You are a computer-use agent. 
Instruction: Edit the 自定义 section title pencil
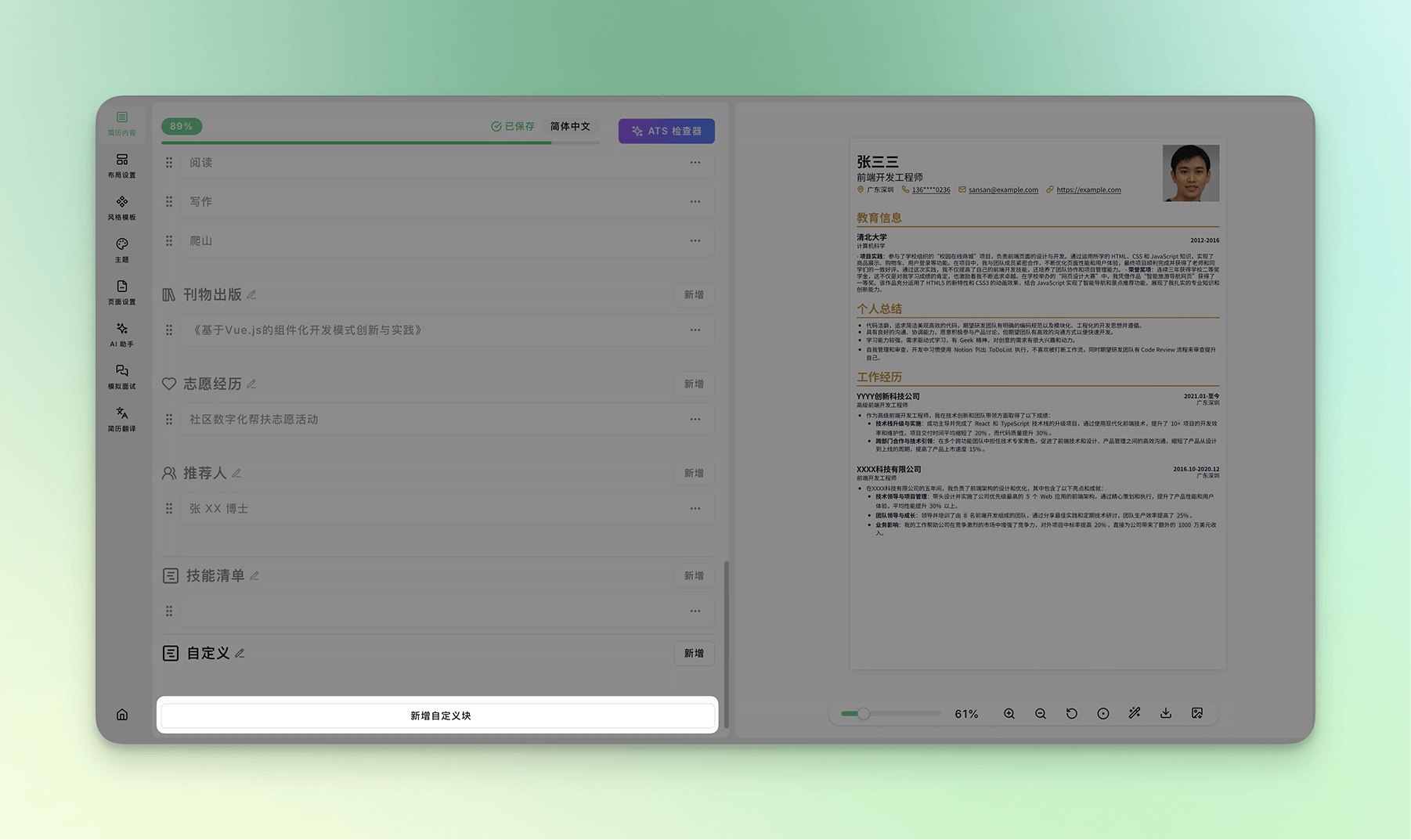click(240, 654)
